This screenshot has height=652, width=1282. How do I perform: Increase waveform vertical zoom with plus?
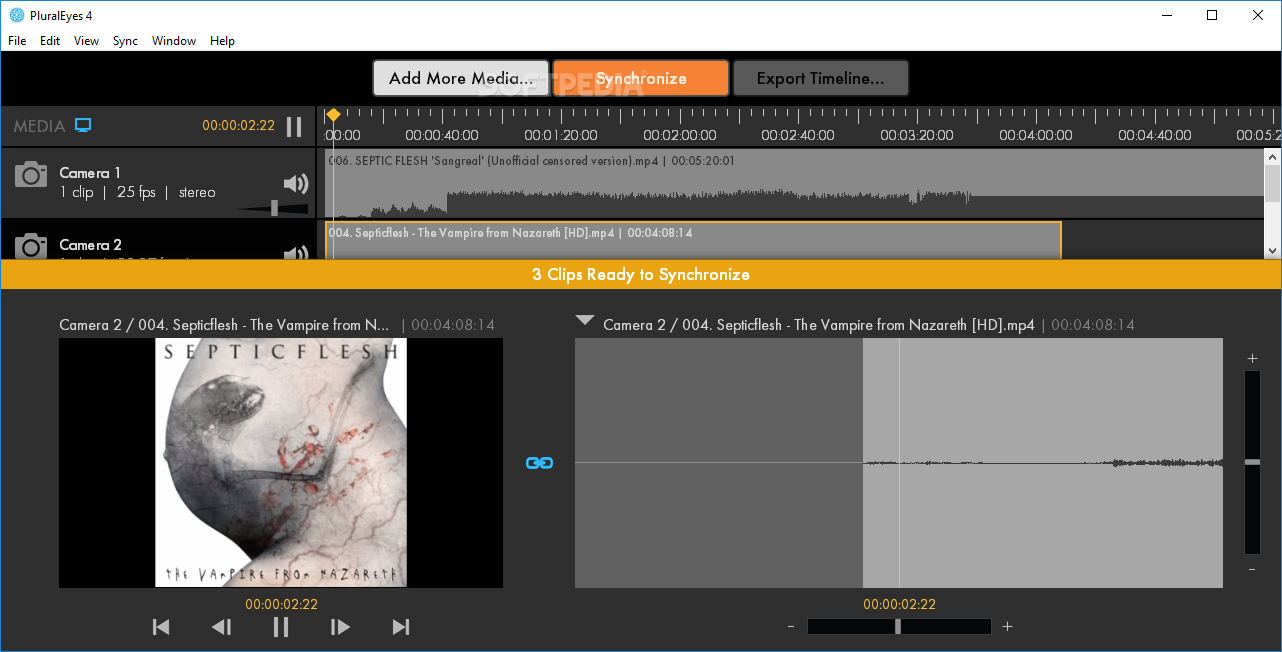[1252, 358]
